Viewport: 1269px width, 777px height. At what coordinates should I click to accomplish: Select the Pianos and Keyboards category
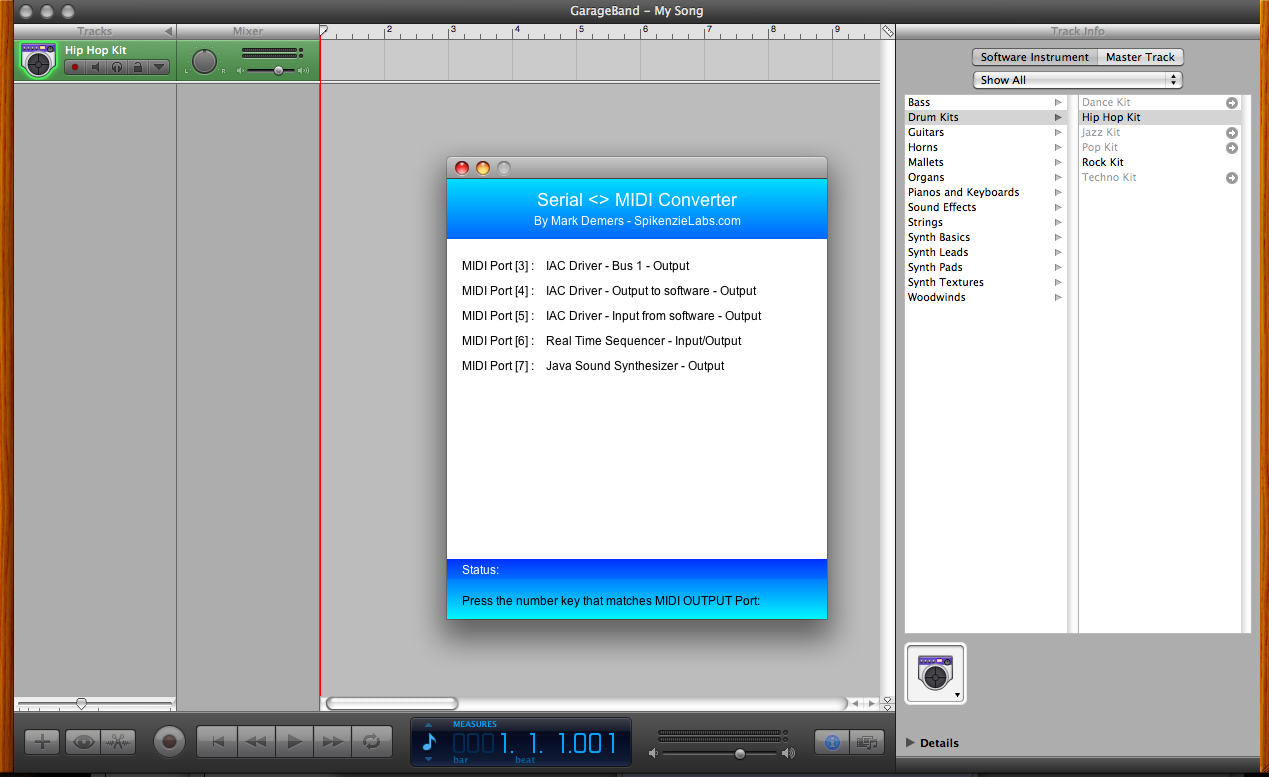pyautogui.click(x=985, y=192)
